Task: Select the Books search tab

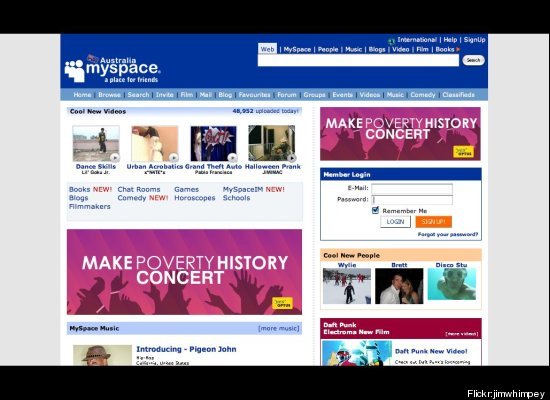Action: point(445,49)
